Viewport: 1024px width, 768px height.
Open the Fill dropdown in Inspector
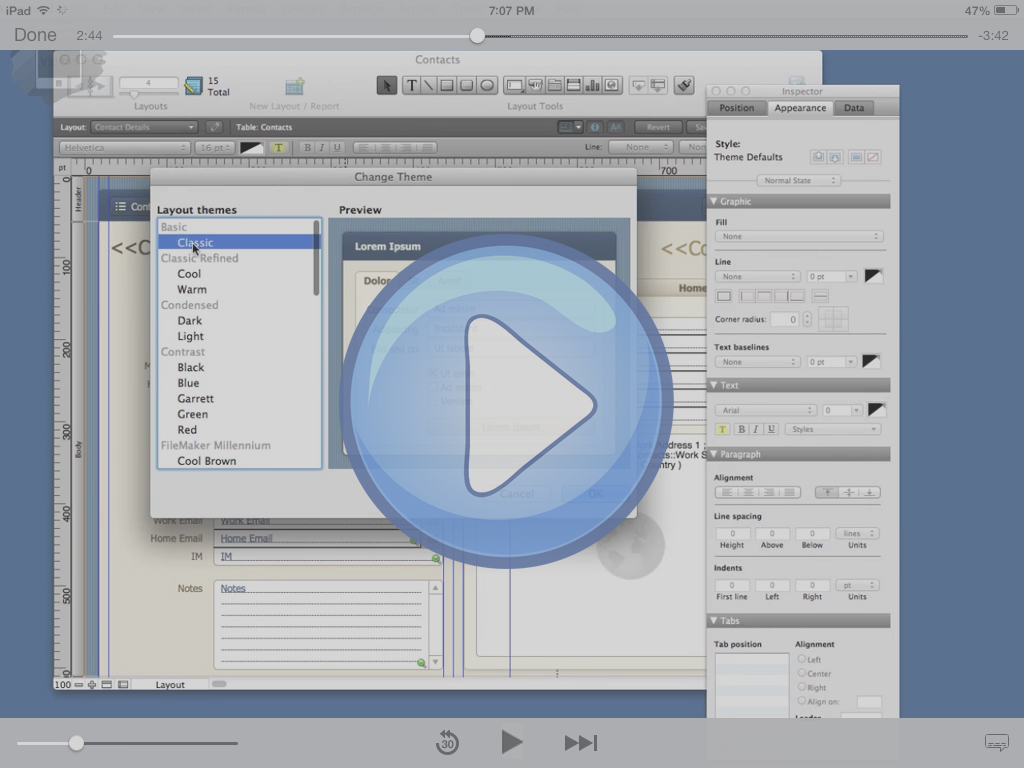coord(799,236)
